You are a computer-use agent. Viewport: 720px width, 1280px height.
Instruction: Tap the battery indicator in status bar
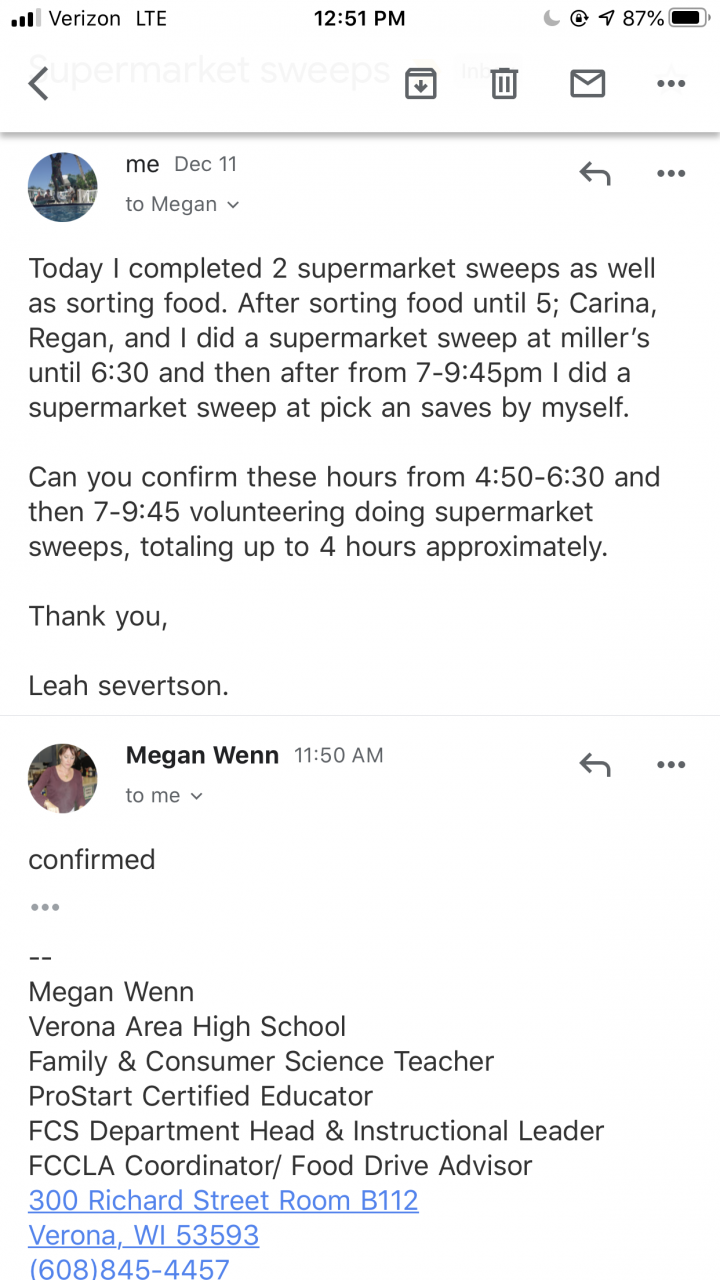[689, 18]
